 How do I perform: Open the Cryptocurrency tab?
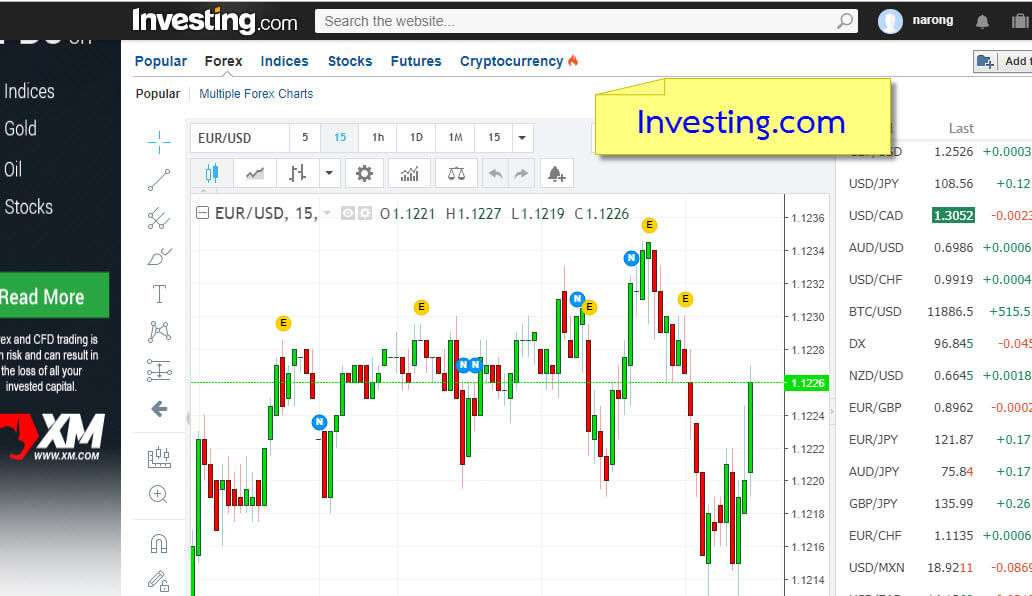pyautogui.click(x=511, y=61)
